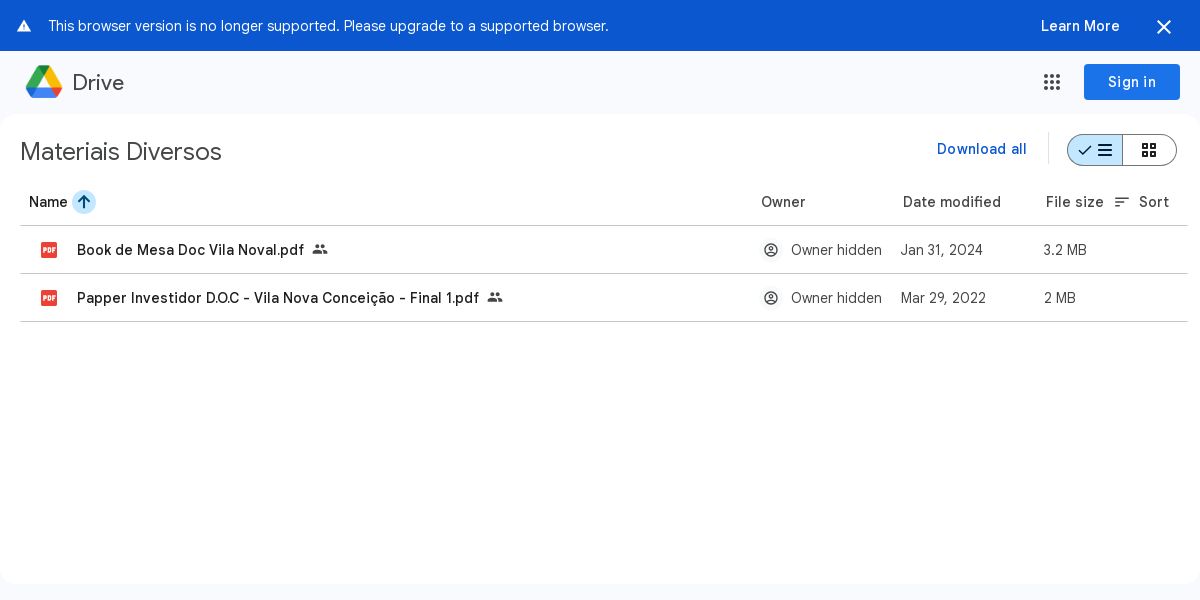Click Download all link
1200x600 pixels.
coord(981,149)
